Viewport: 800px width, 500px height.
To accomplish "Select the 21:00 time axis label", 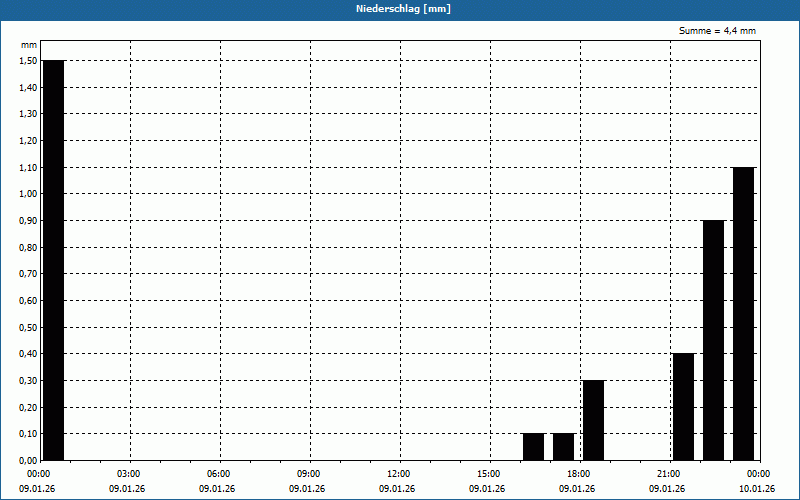I will click(x=668, y=474).
